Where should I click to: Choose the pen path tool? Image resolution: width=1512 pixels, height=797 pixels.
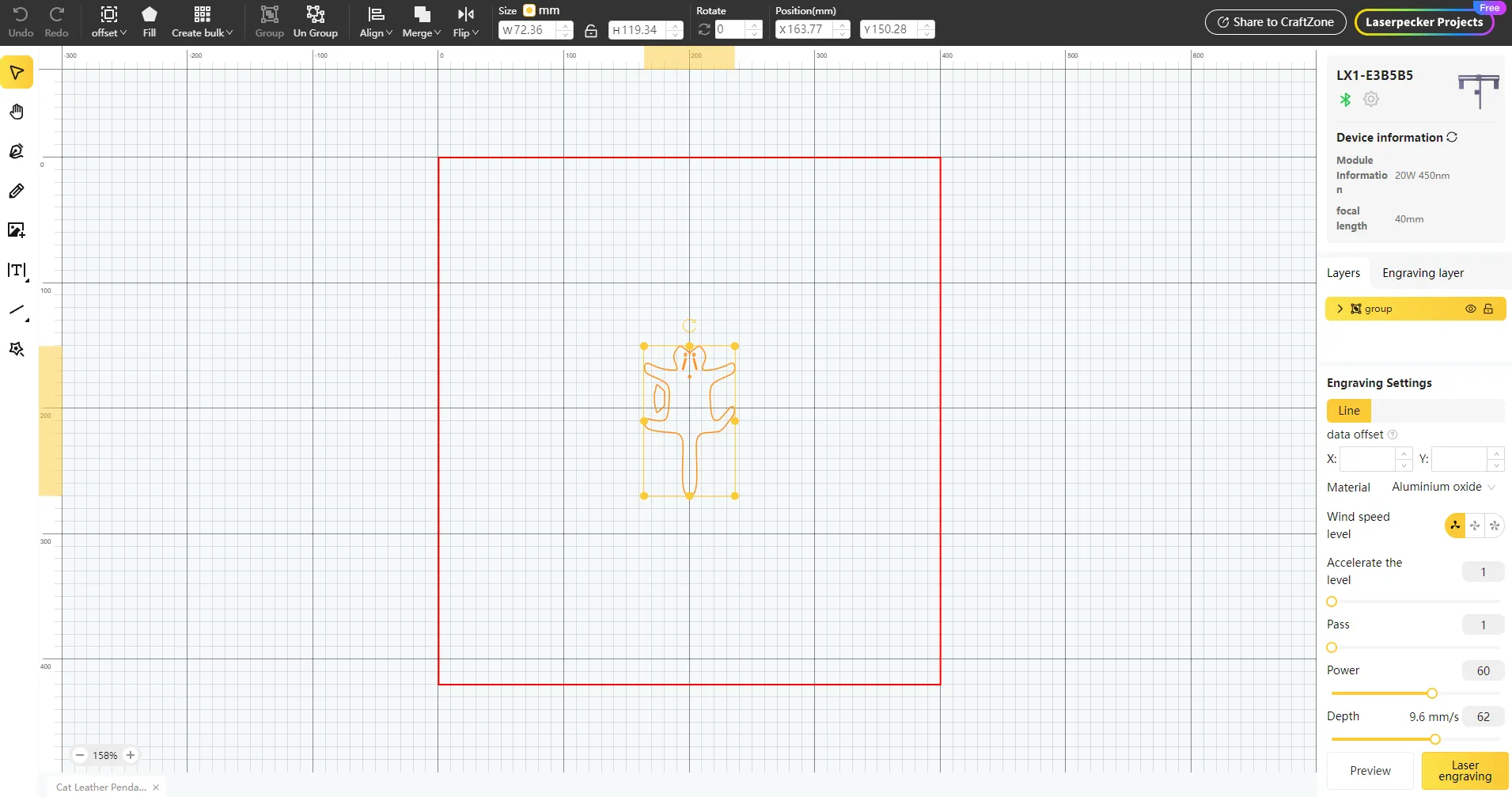pos(17,151)
